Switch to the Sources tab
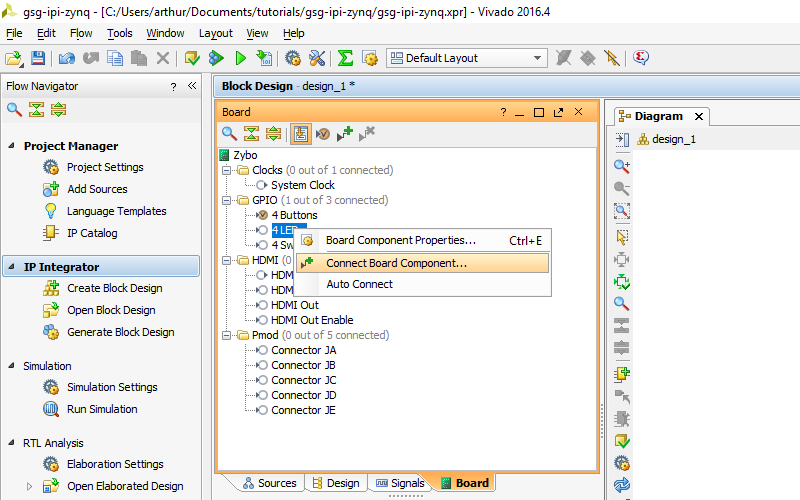The image size is (800, 500). 270,483
